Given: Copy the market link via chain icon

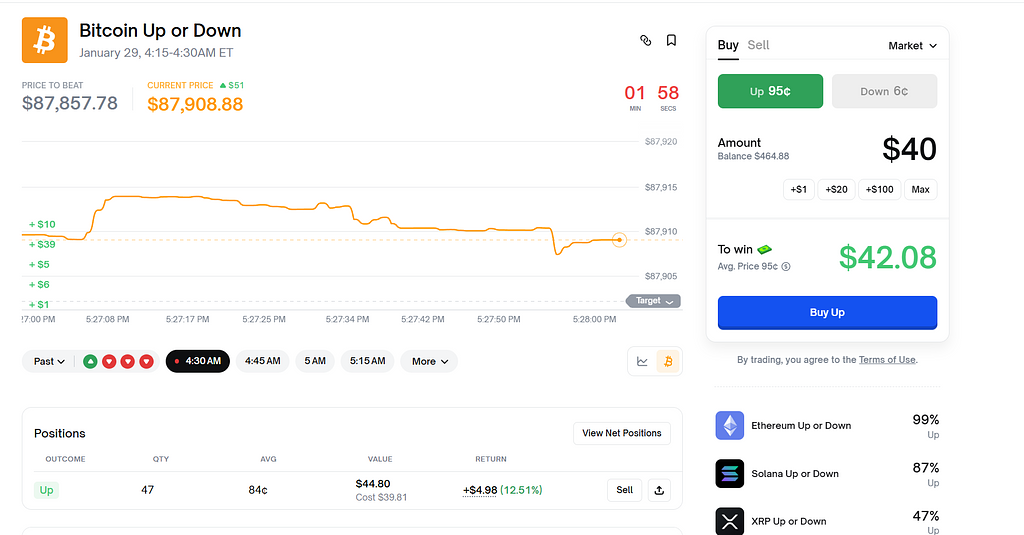Looking at the screenshot, I should (645, 41).
